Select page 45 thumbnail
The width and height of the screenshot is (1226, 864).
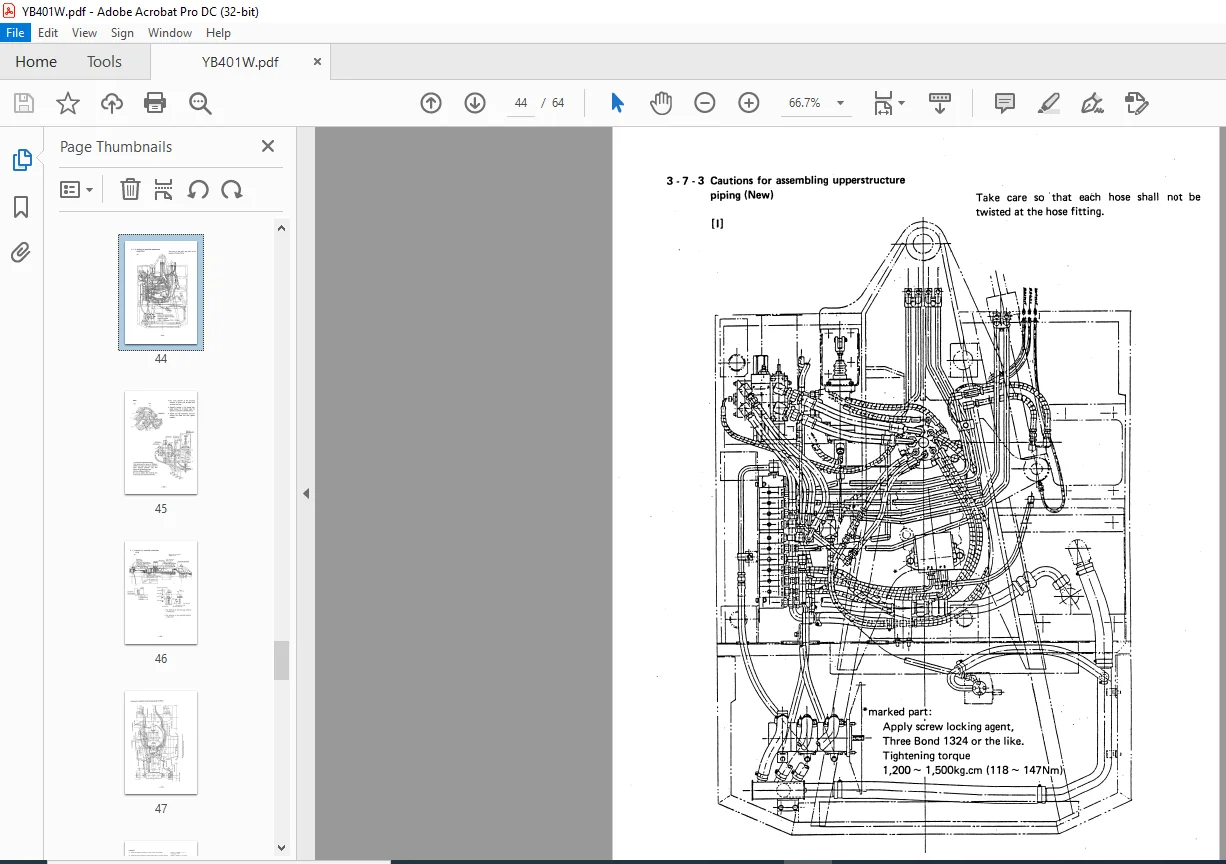coord(161,442)
